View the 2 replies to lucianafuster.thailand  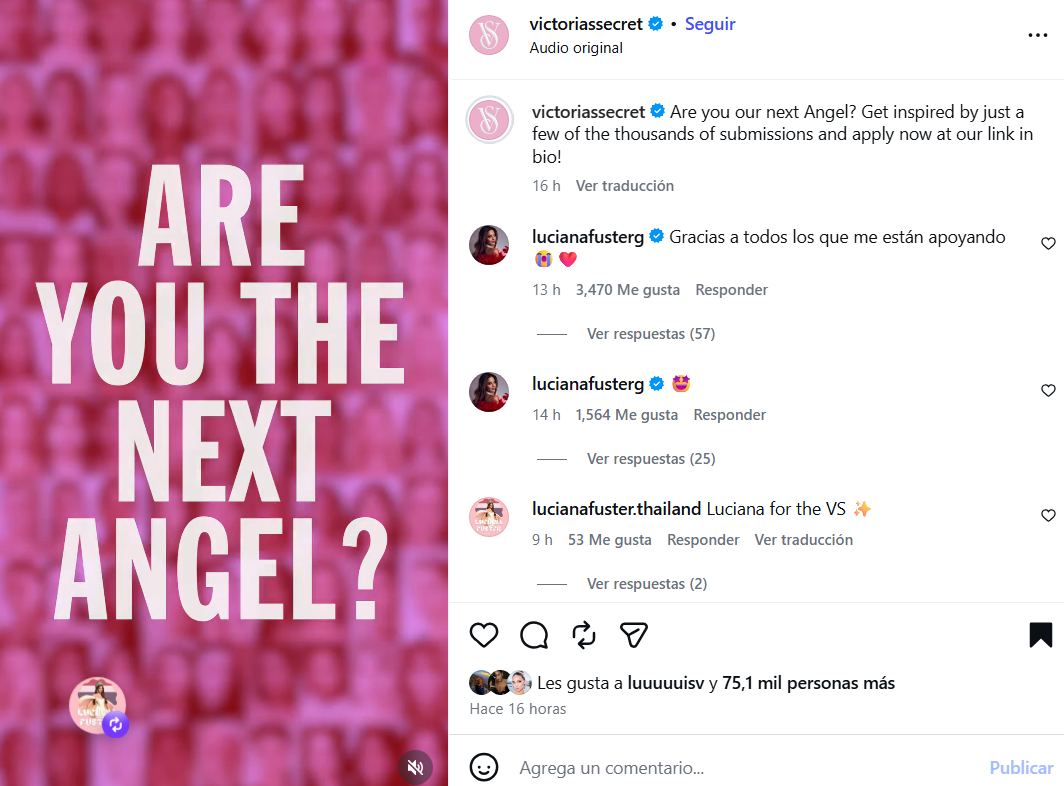click(646, 583)
